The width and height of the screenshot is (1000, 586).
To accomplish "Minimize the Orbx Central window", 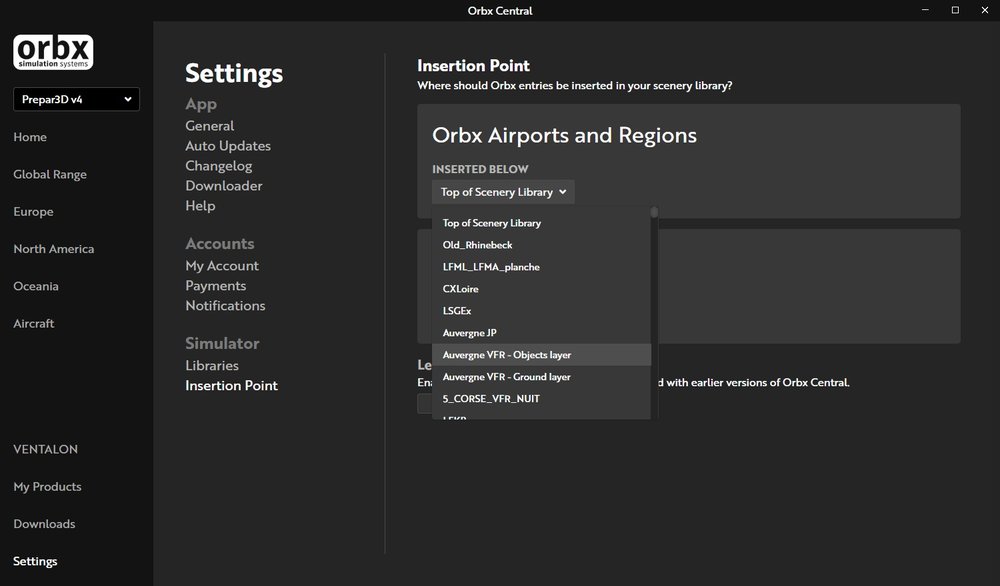I will coord(925,10).
